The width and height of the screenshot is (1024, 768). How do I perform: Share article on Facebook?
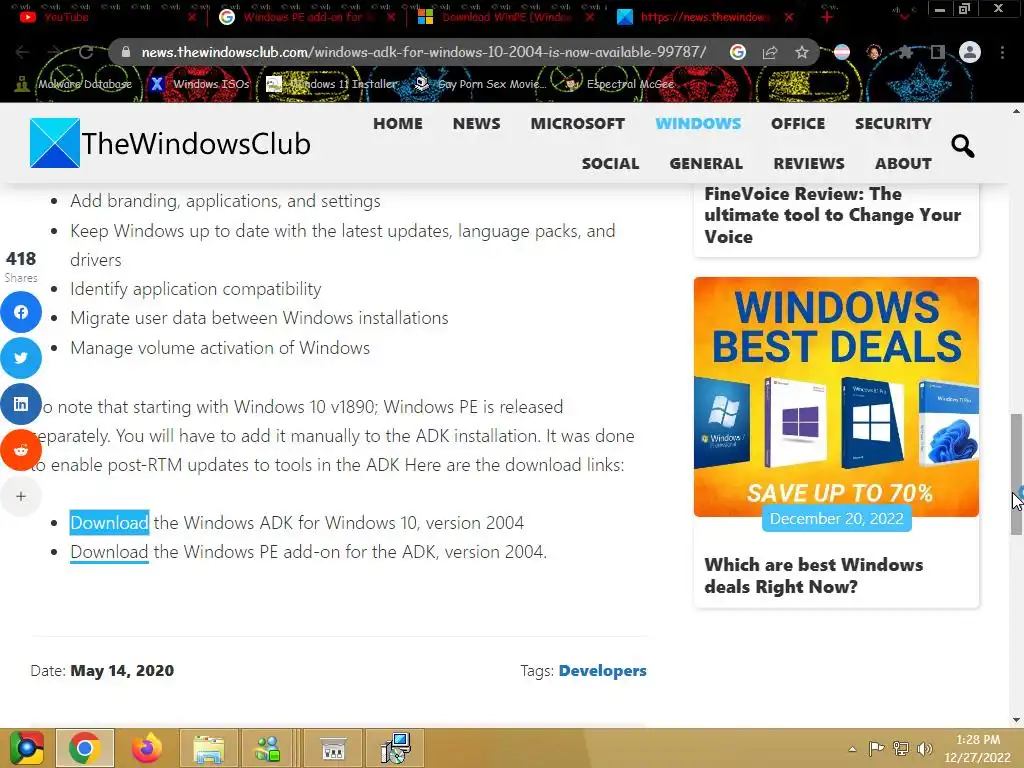coord(21,312)
